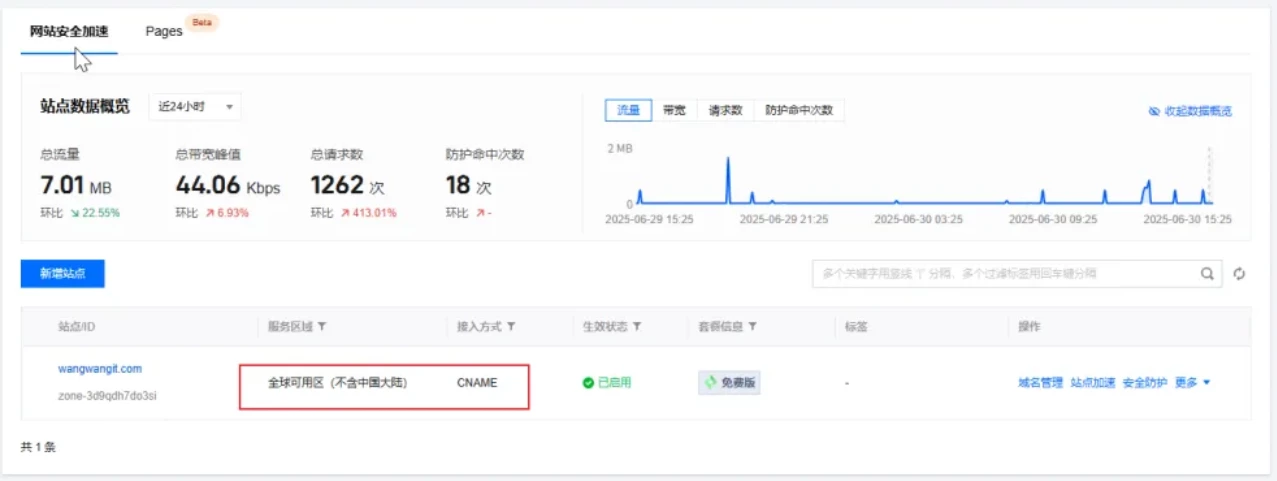This screenshot has width=1277, height=481.
Task: Open the 接入方式 column filter
Action: 511,327
